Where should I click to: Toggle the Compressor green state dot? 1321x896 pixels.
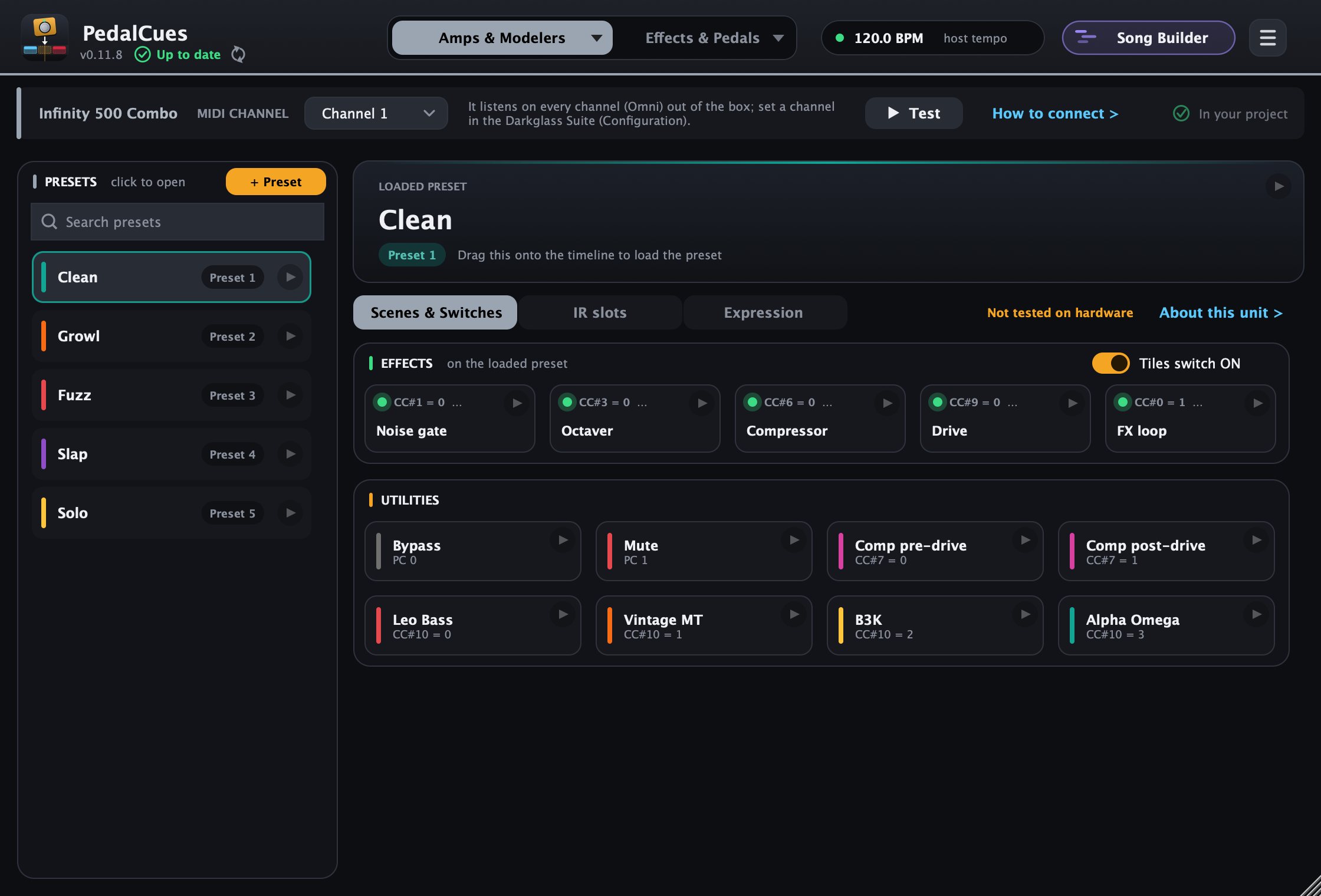752,402
